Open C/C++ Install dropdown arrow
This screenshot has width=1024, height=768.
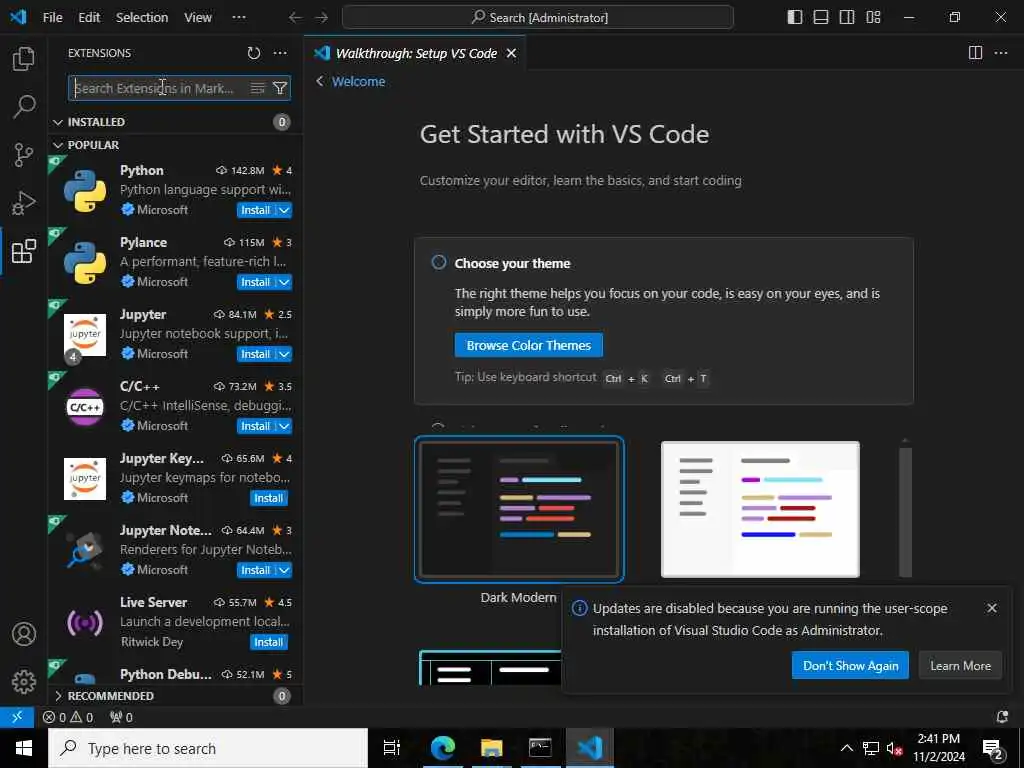pos(284,426)
